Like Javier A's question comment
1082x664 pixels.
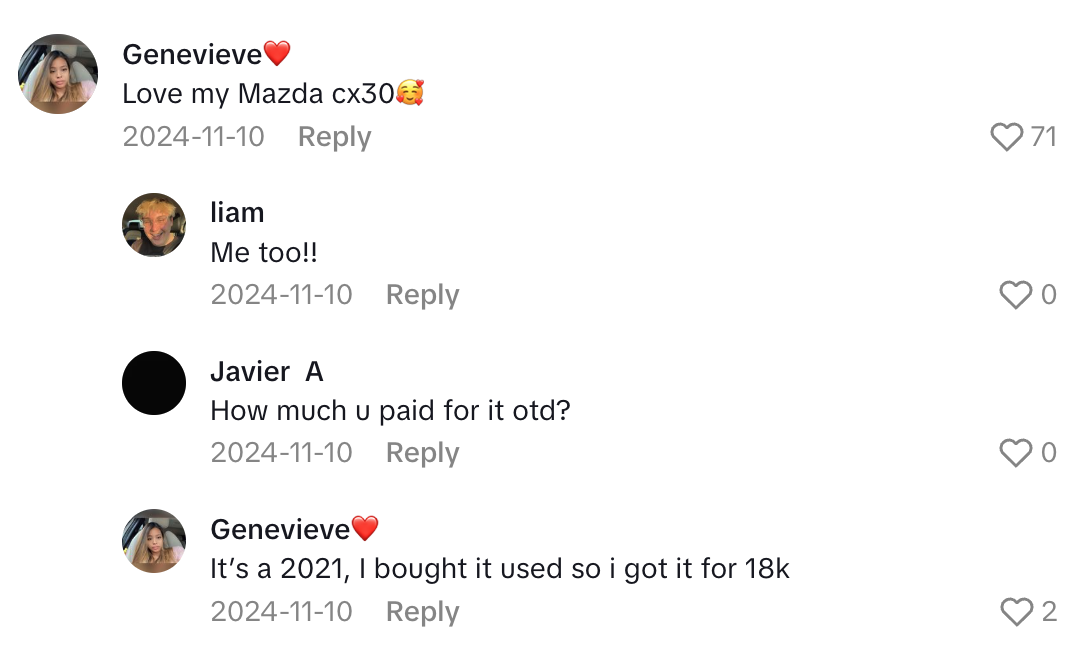1015,453
